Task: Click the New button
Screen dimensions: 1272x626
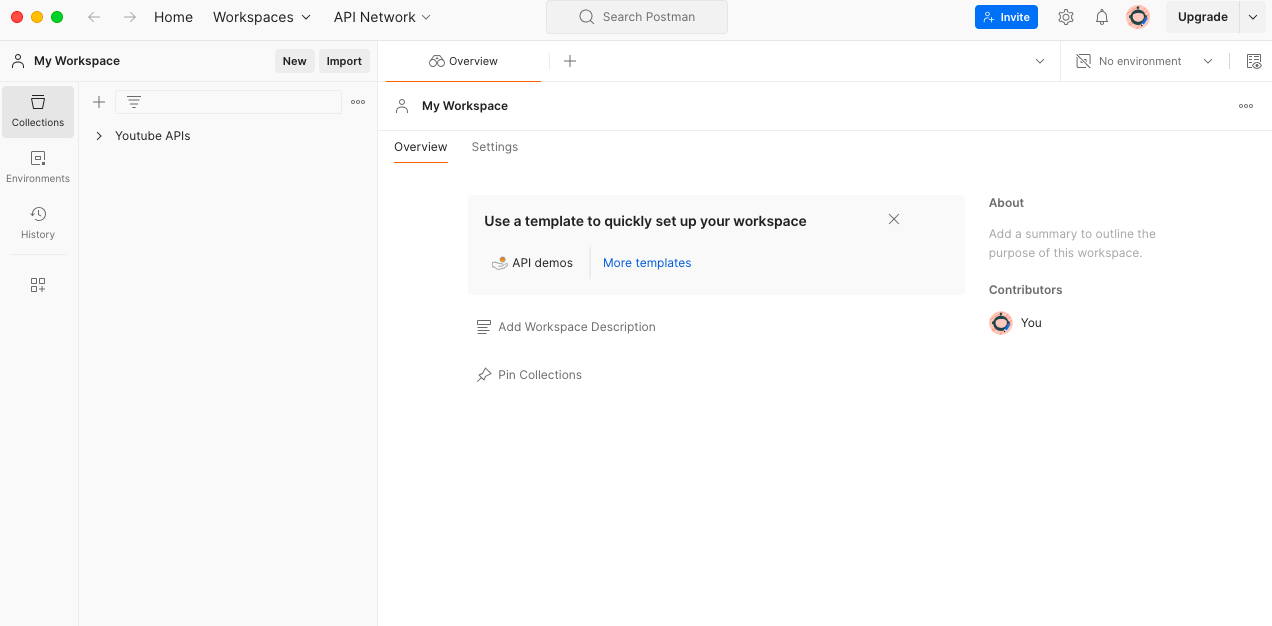Action: (x=295, y=61)
